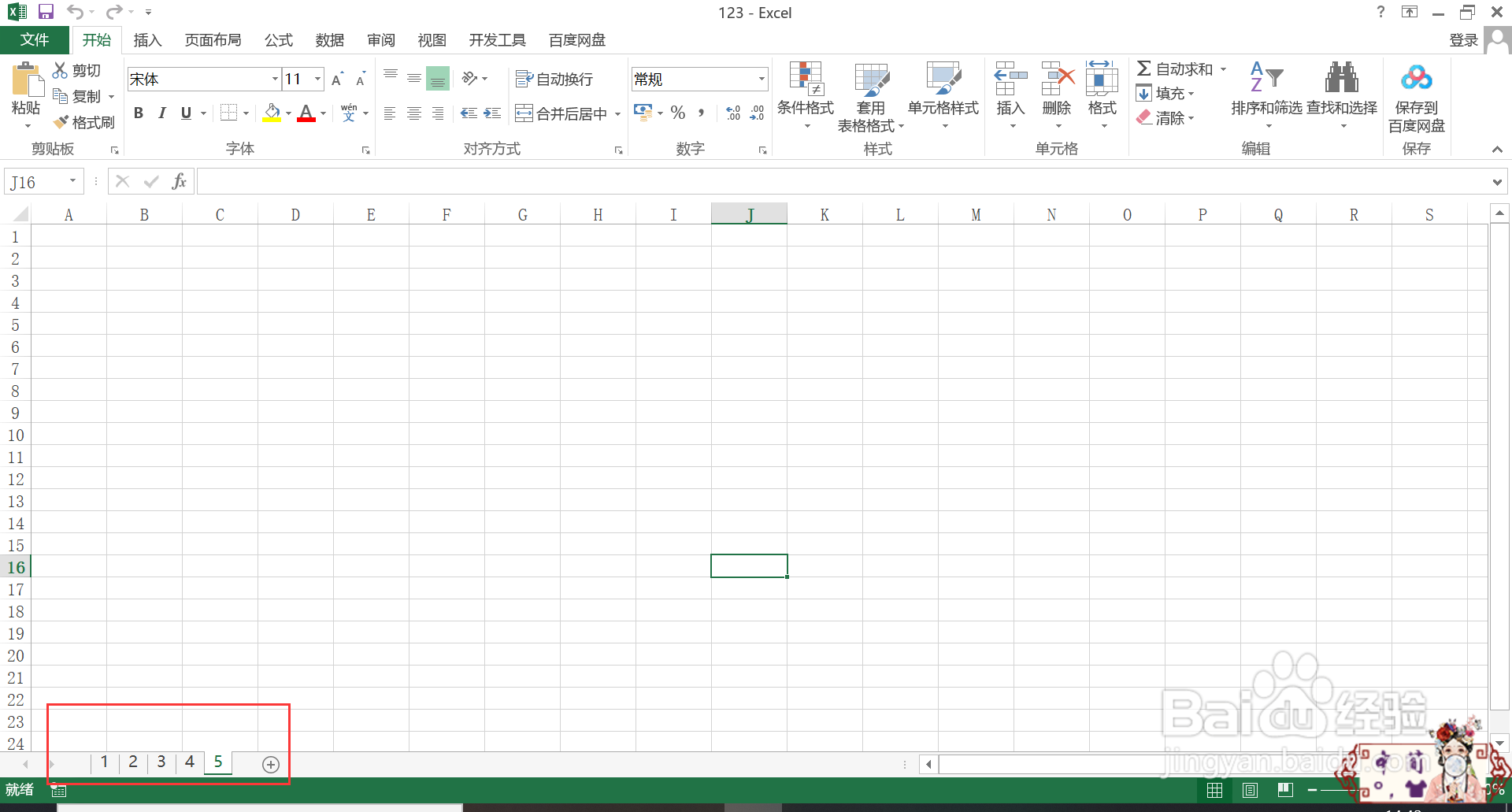Apply the red font color swatch
The width and height of the screenshot is (1512, 812).
tap(307, 113)
